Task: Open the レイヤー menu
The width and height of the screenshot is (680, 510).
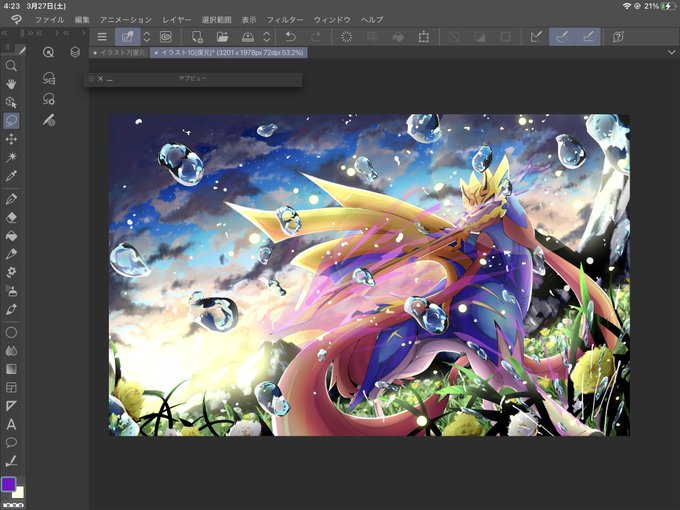Action: [177, 20]
